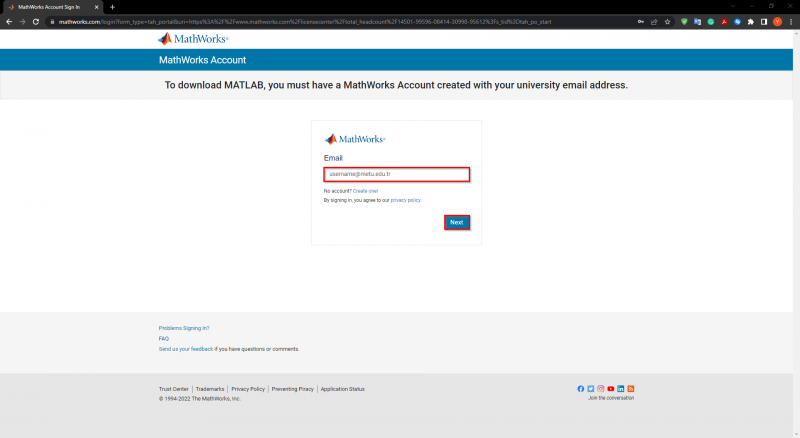Click the saved passwords key icon

pos(638,21)
